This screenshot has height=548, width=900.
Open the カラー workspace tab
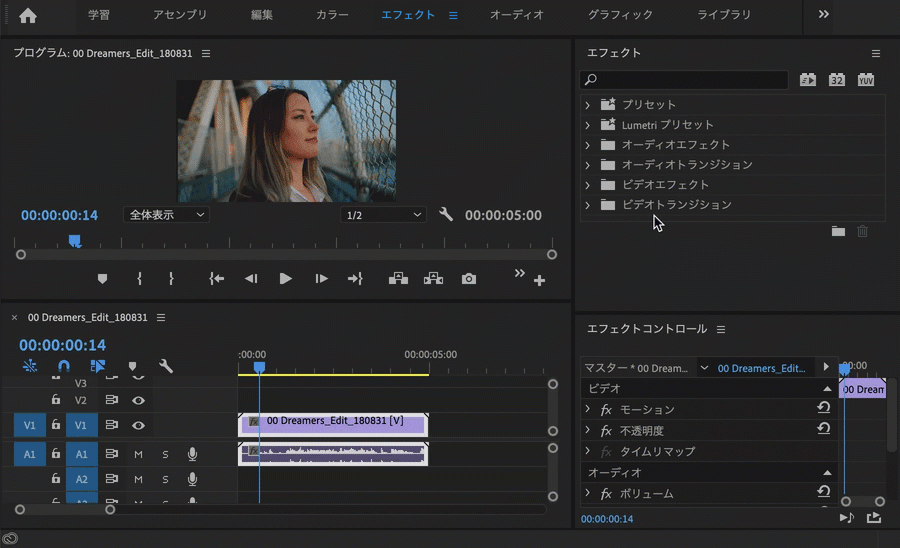332,14
